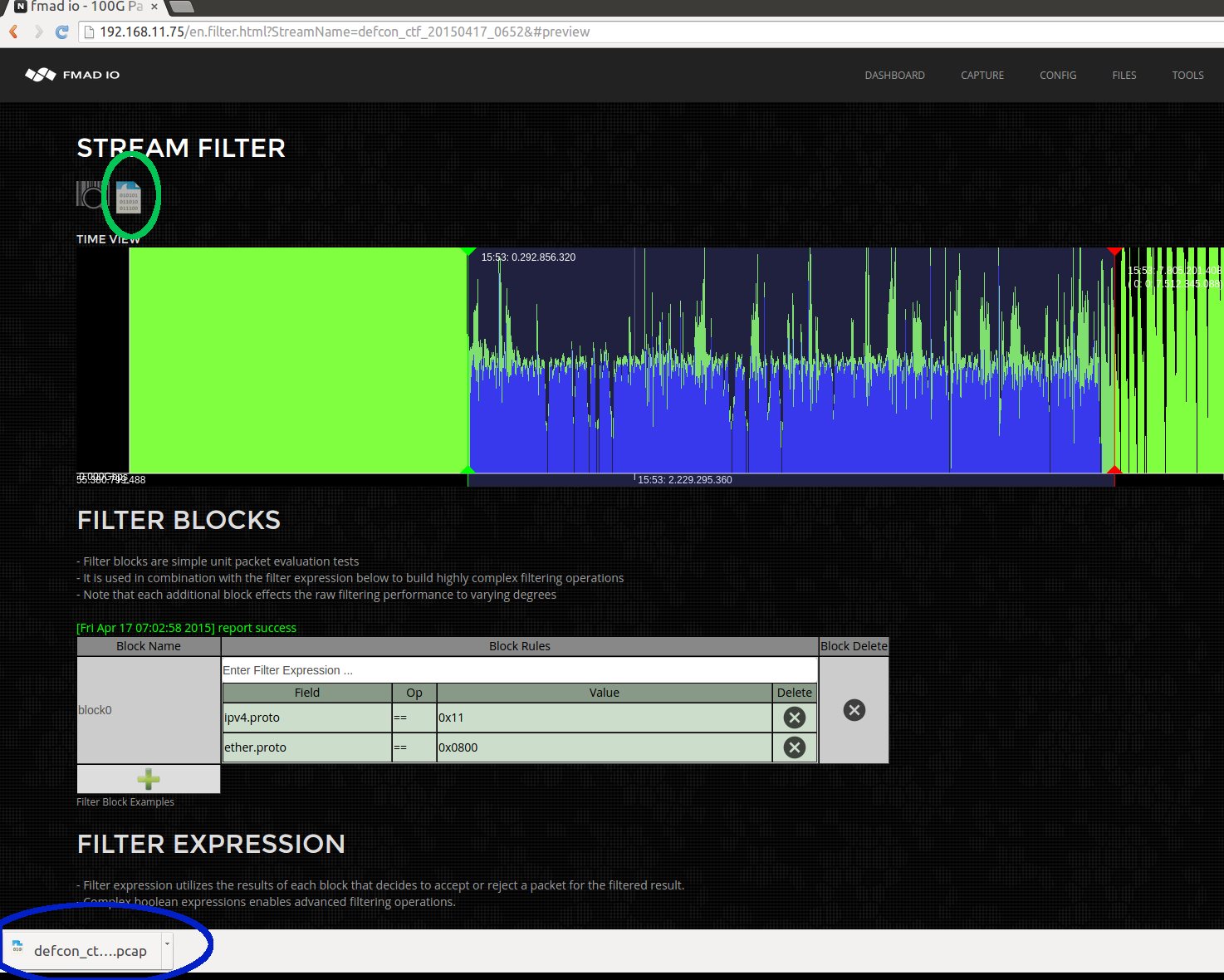Open the Filter Block Examples link
Screen dimensions: 1224x980
pyautogui.click(x=125, y=801)
